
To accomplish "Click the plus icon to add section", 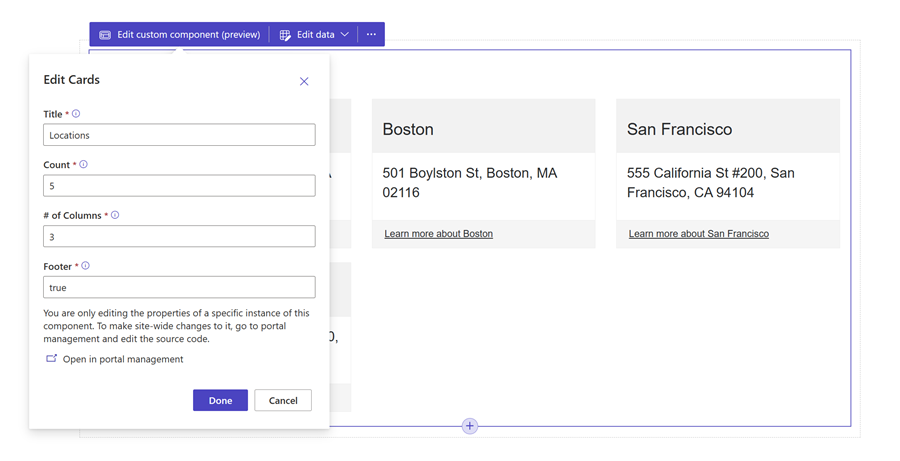I will coord(470,426).
